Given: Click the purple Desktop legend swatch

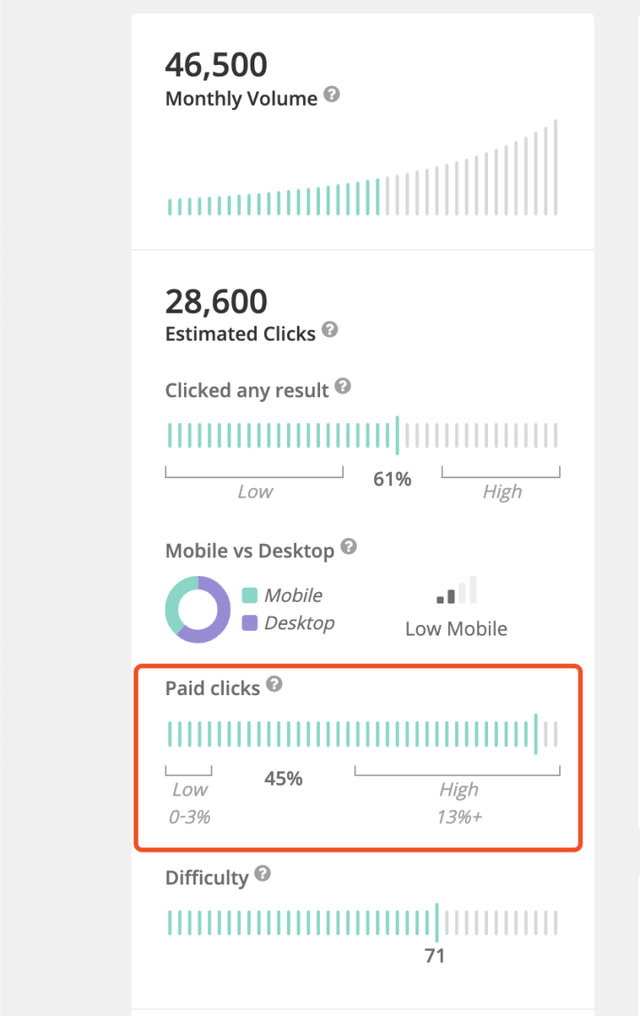Looking at the screenshot, I should pos(250,623).
